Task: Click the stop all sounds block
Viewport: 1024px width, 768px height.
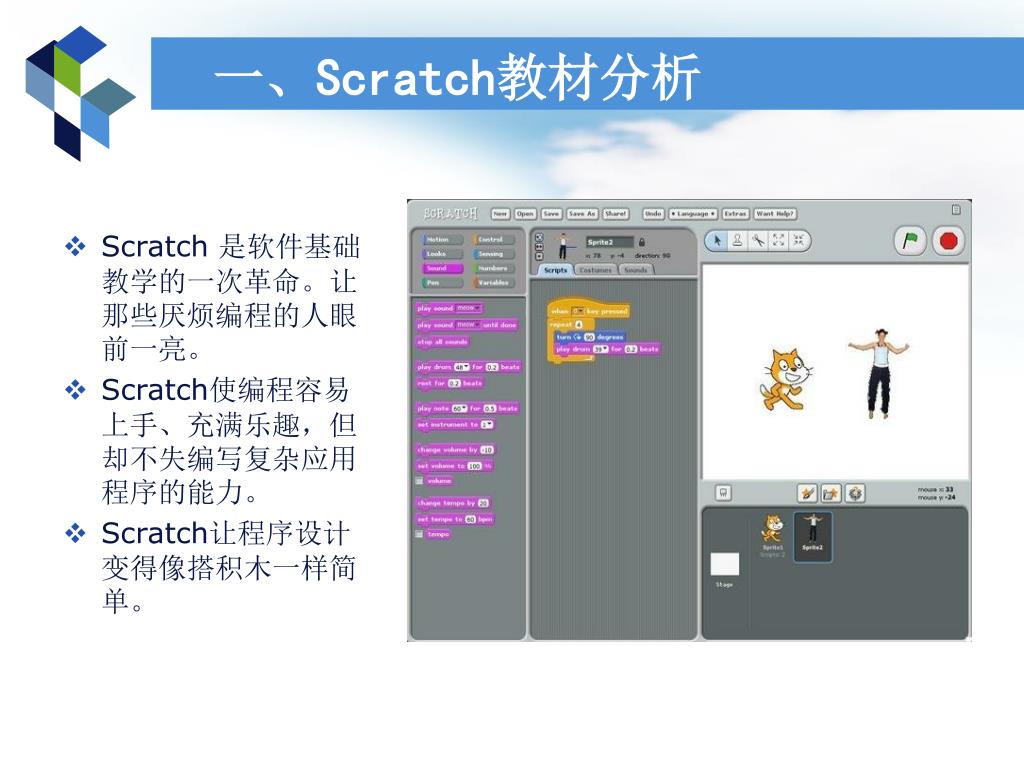Action: click(443, 342)
